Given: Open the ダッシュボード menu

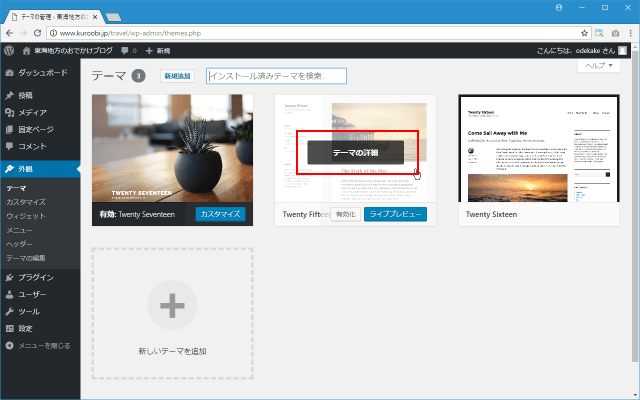Looking at the screenshot, I should [x=40, y=73].
